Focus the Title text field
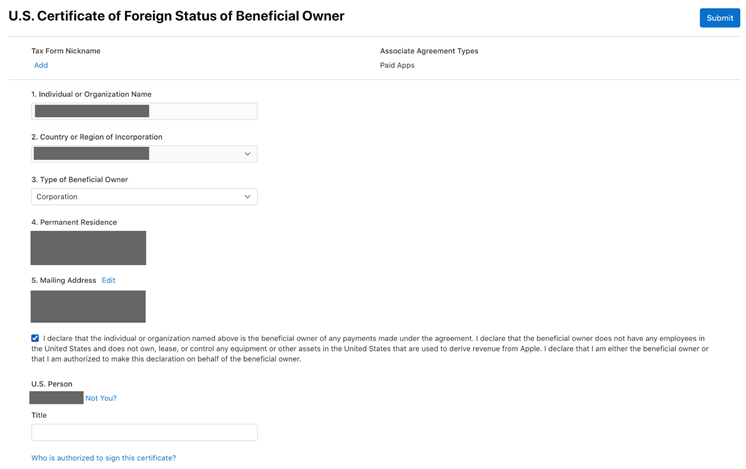This screenshot has width=746, height=469. pyautogui.click(x=144, y=432)
